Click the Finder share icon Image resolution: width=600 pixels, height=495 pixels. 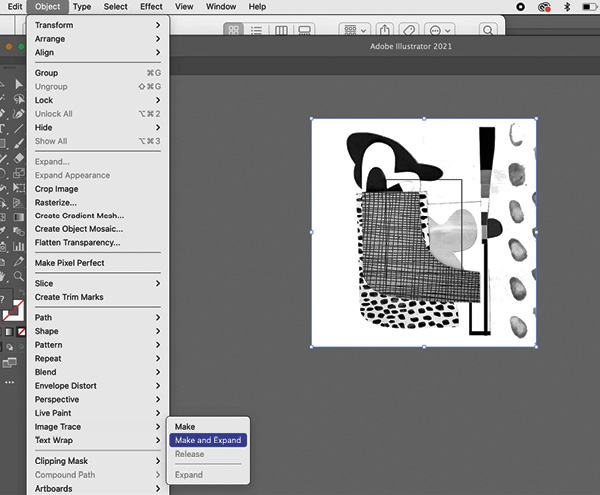(385, 30)
